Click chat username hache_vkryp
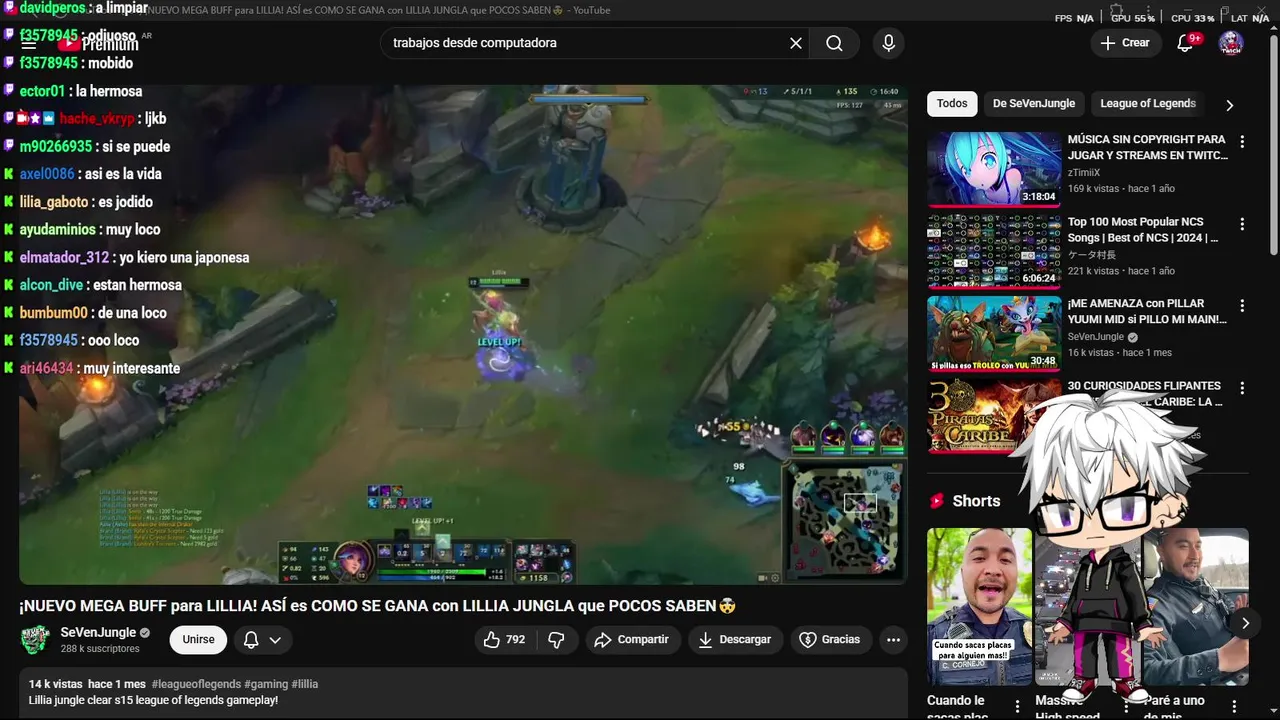Screen dimensions: 1280x720 click(x=96, y=118)
